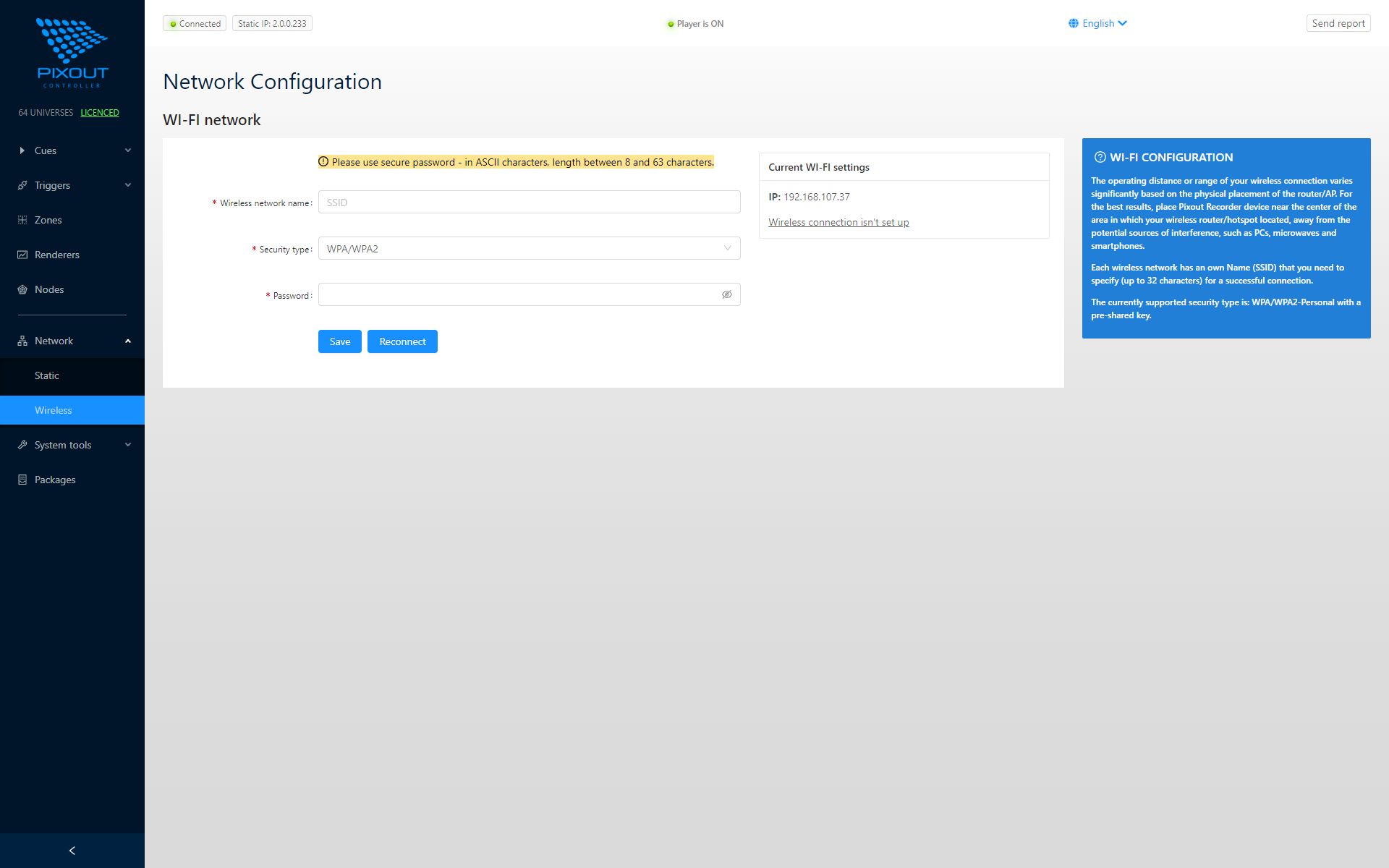Screen dimensions: 1389x868
Task: Collapse the sidebar with bottom arrow
Action: (x=72, y=851)
